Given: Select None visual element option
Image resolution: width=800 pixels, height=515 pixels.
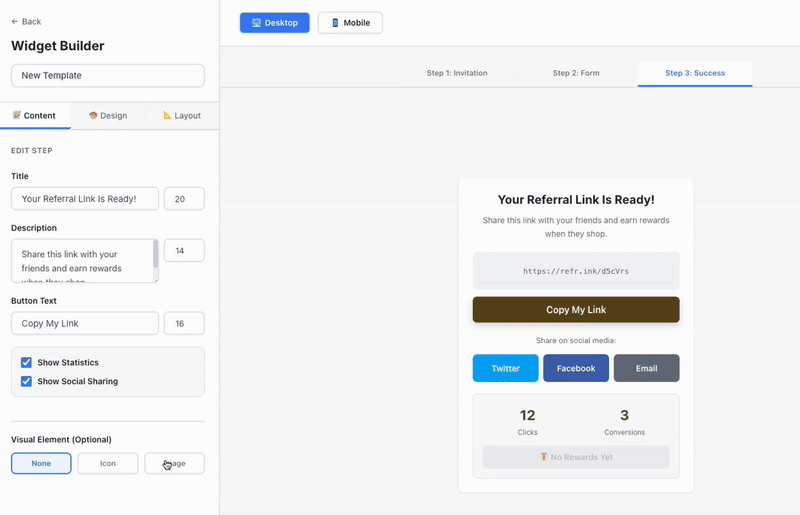Looking at the screenshot, I should click(x=41, y=464).
